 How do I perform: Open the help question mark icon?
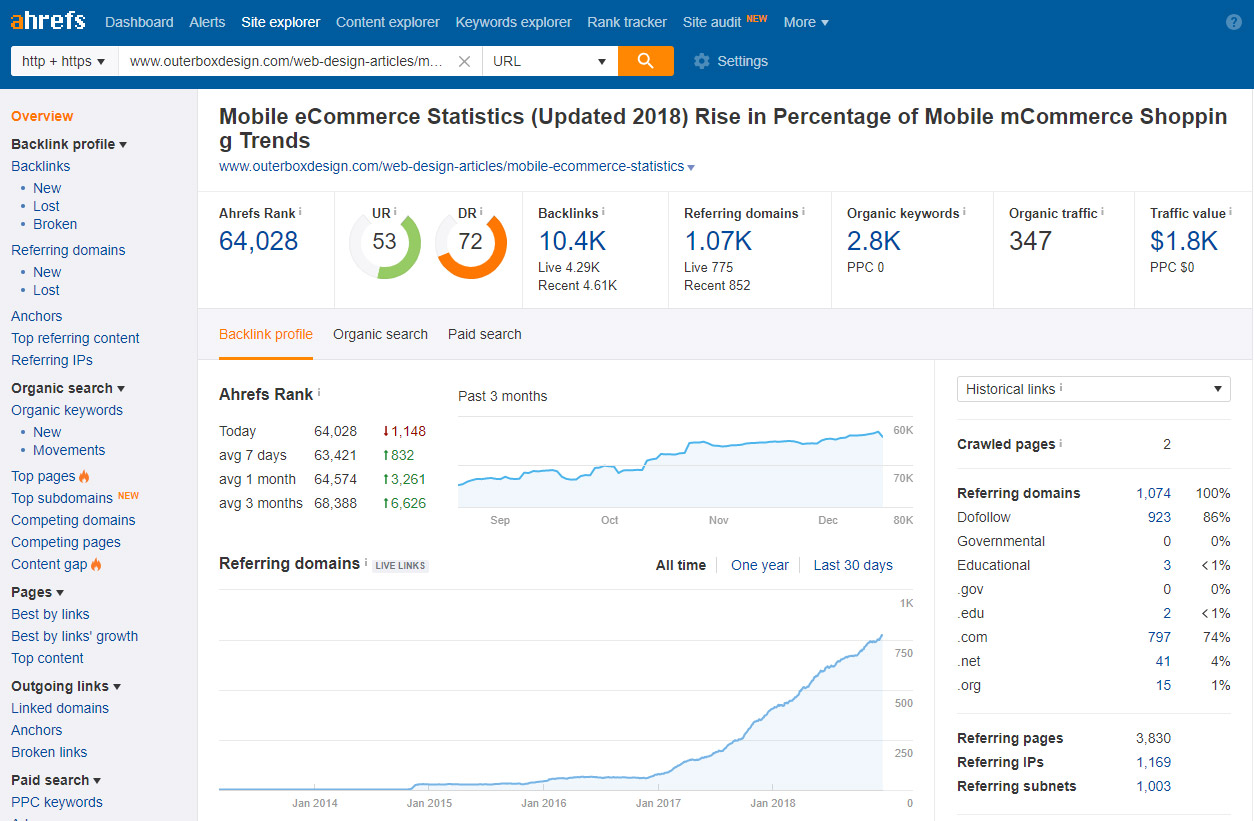point(1234,22)
